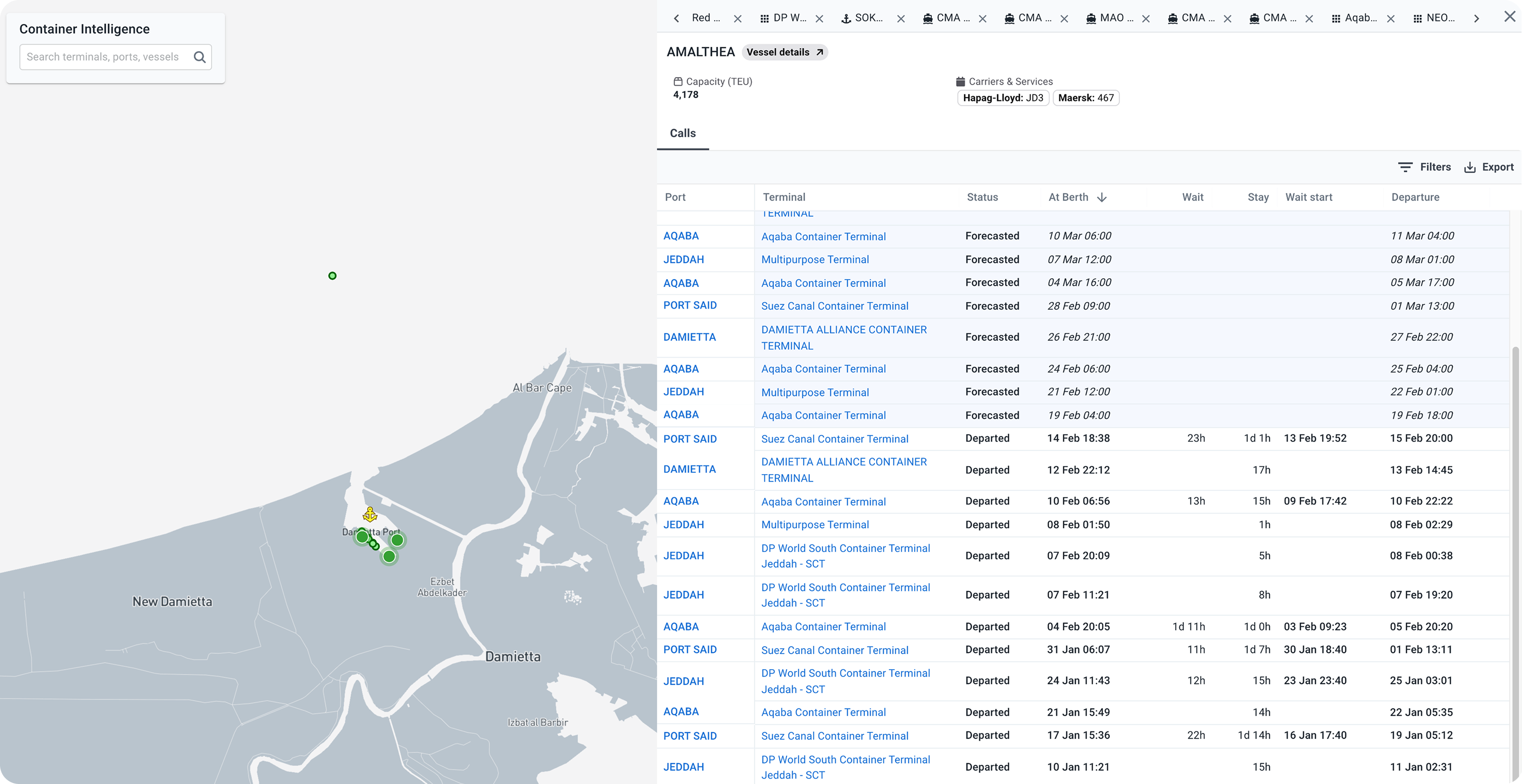Click the yellow anchor marker on map
The image size is (1523, 784).
coord(370,514)
